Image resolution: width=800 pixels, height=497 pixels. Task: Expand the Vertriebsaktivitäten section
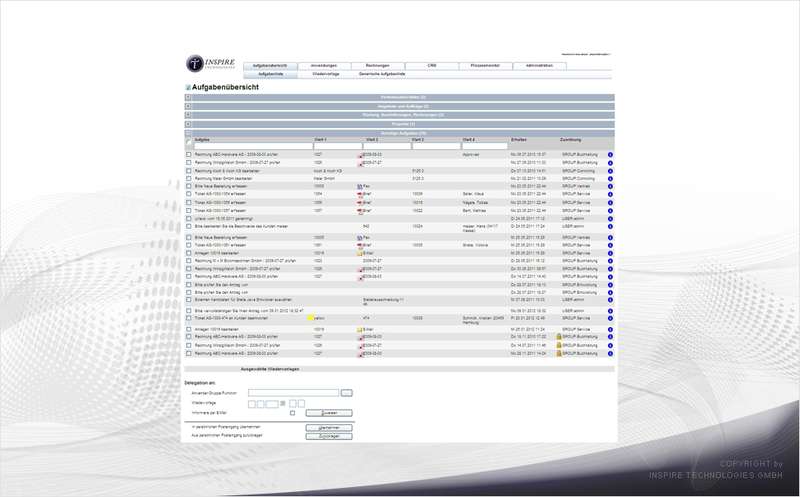tap(188, 97)
